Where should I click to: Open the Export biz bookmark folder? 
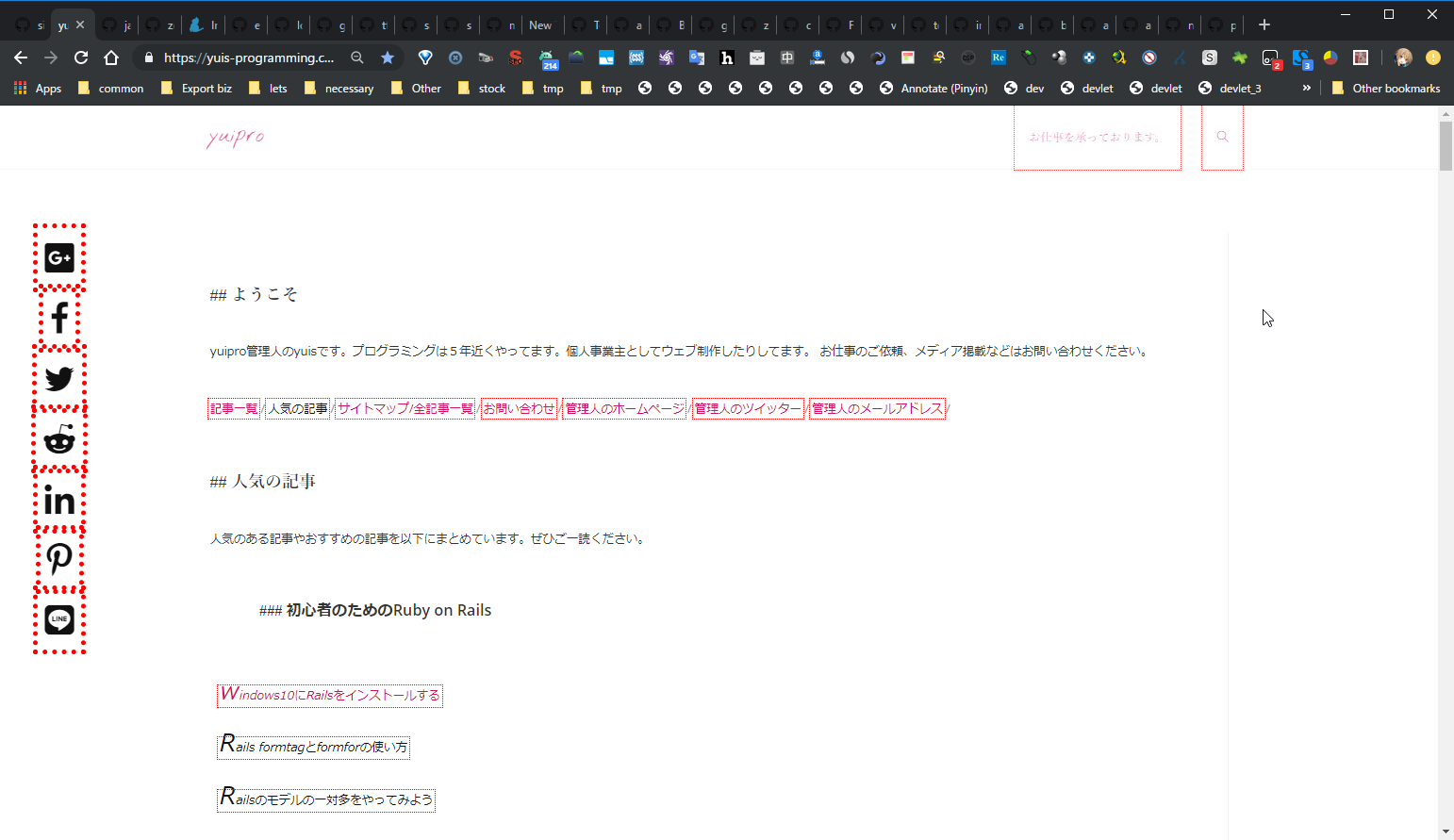pos(196,88)
